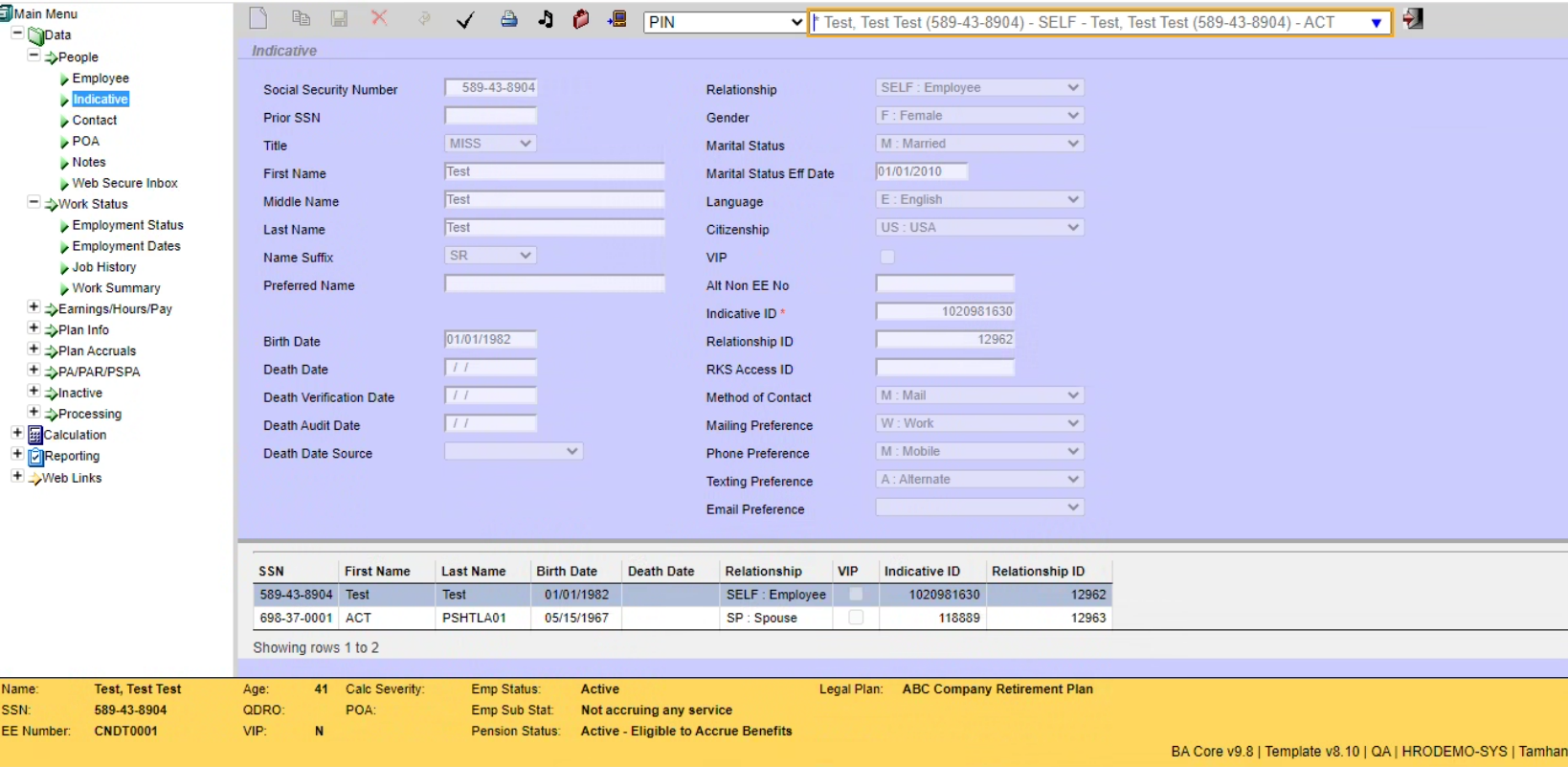Check VIP box in the Spouse table row

tap(856, 618)
